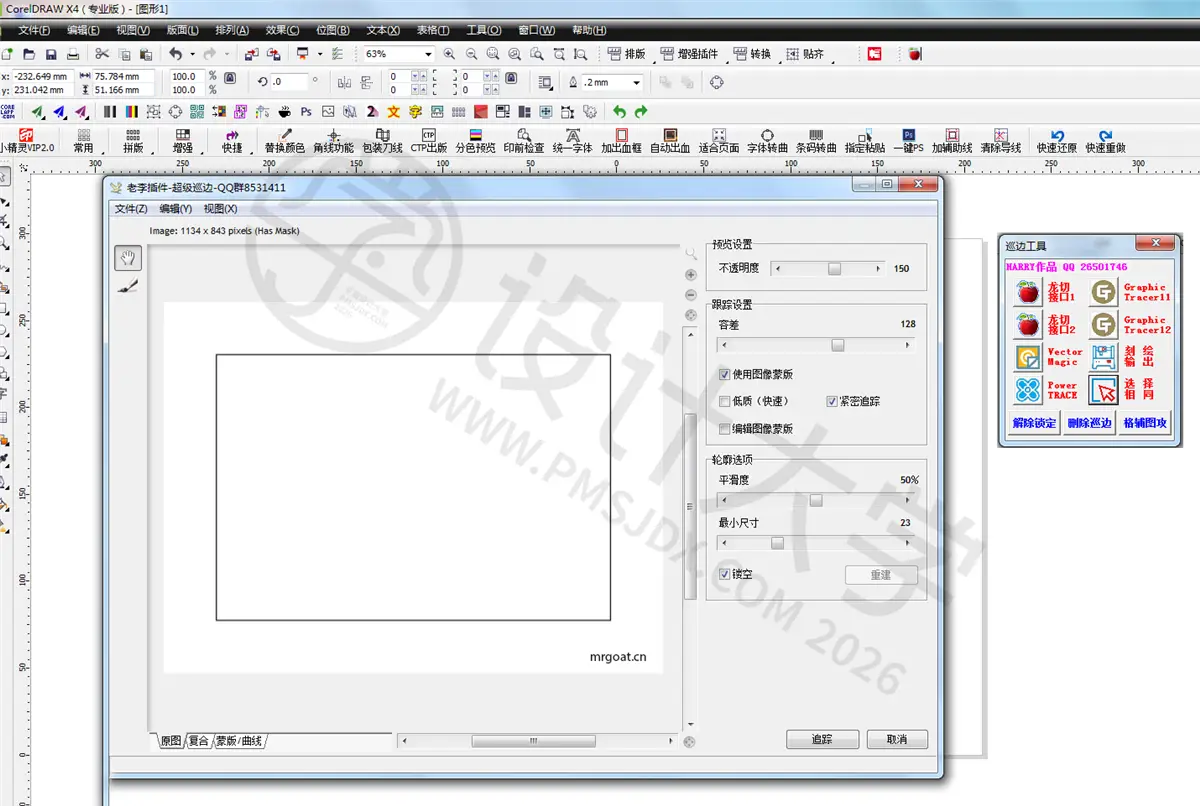
Task: Toggle the lock ratio button beside scale percent
Action: 230,76
